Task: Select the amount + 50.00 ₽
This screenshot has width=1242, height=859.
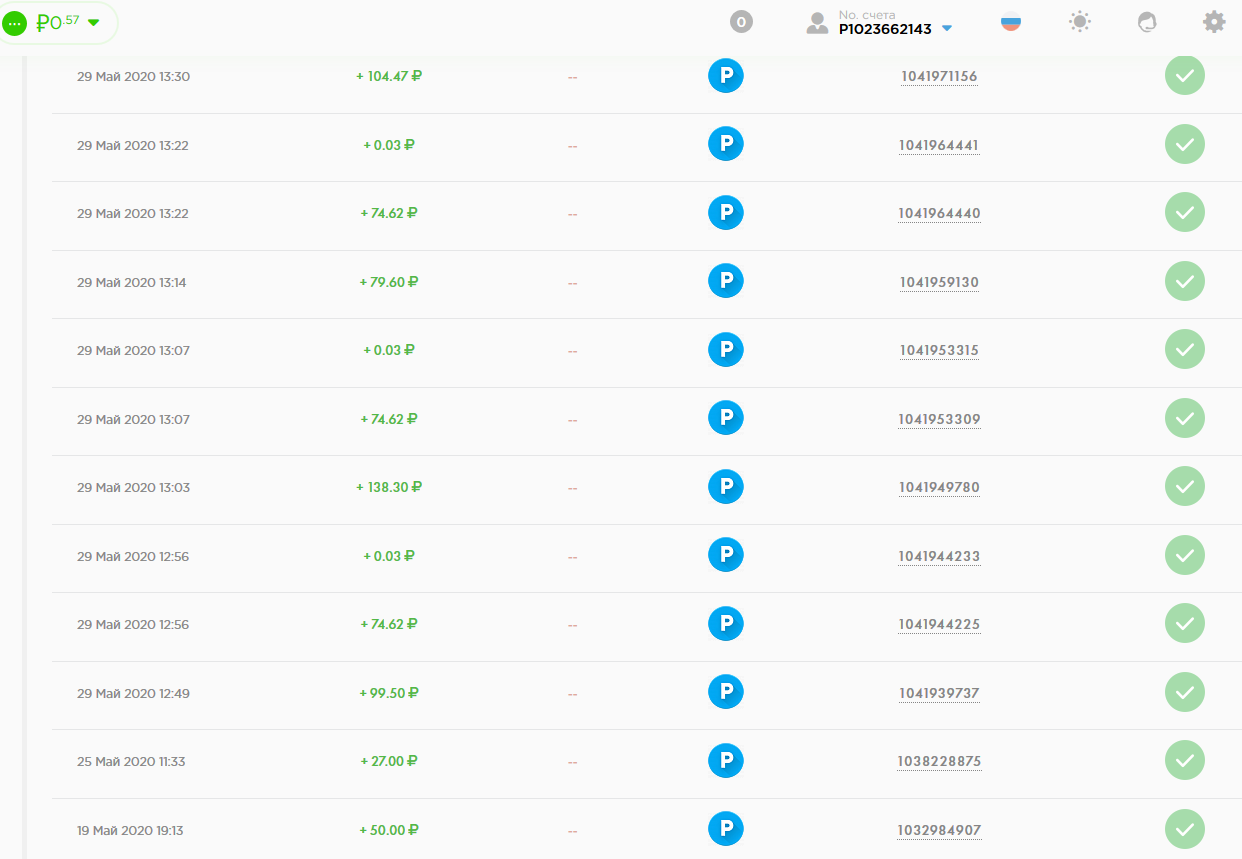Action: click(389, 830)
